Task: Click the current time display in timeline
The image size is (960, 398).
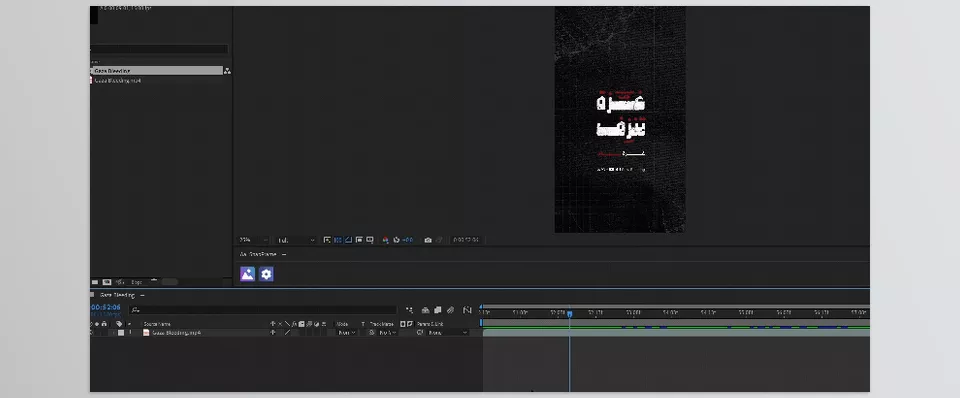Action: pyautogui.click(x=106, y=307)
